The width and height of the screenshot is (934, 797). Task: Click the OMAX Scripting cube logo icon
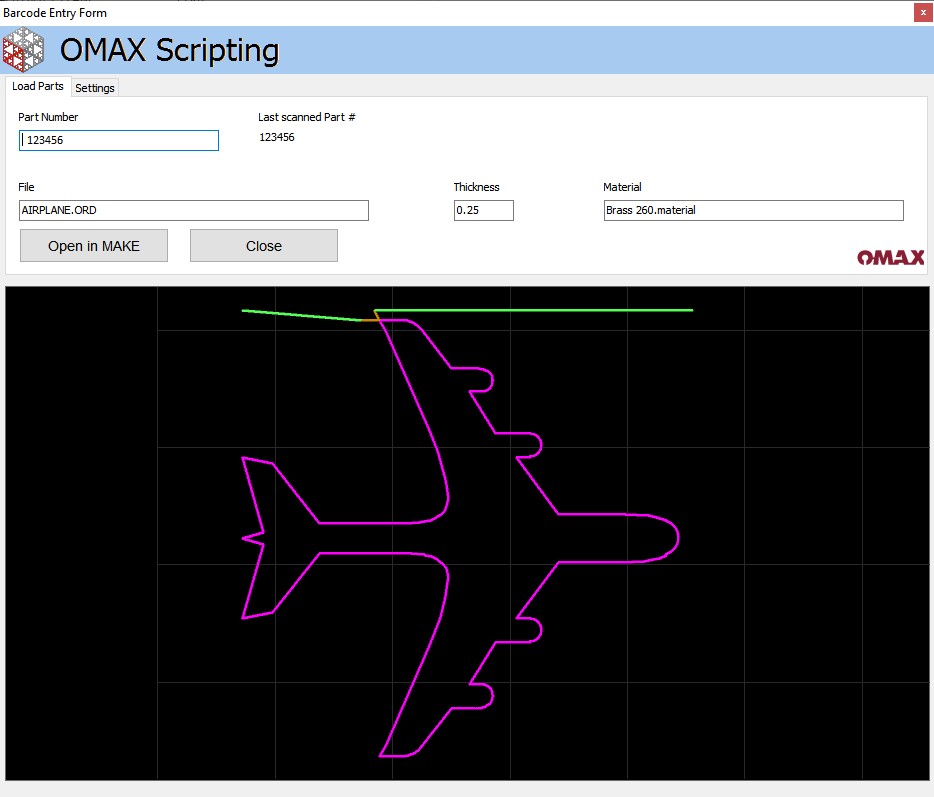pyautogui.click(x=23, y=49)
